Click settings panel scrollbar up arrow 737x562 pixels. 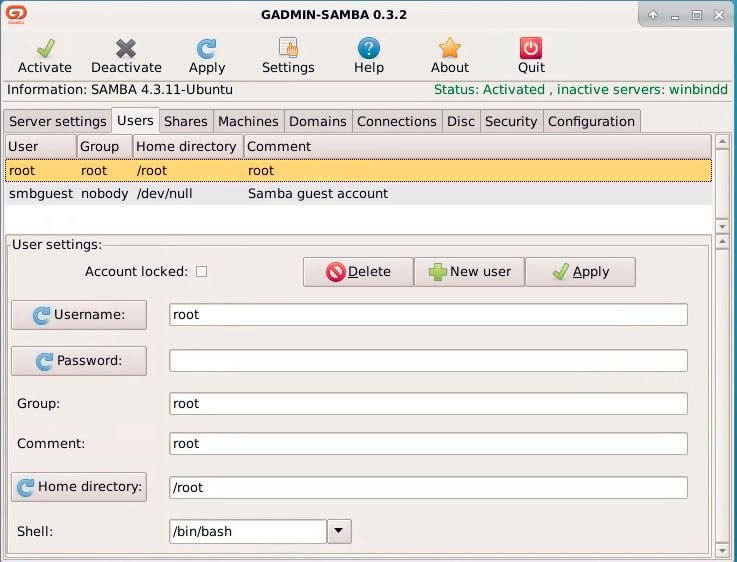(x=722, y=242)
